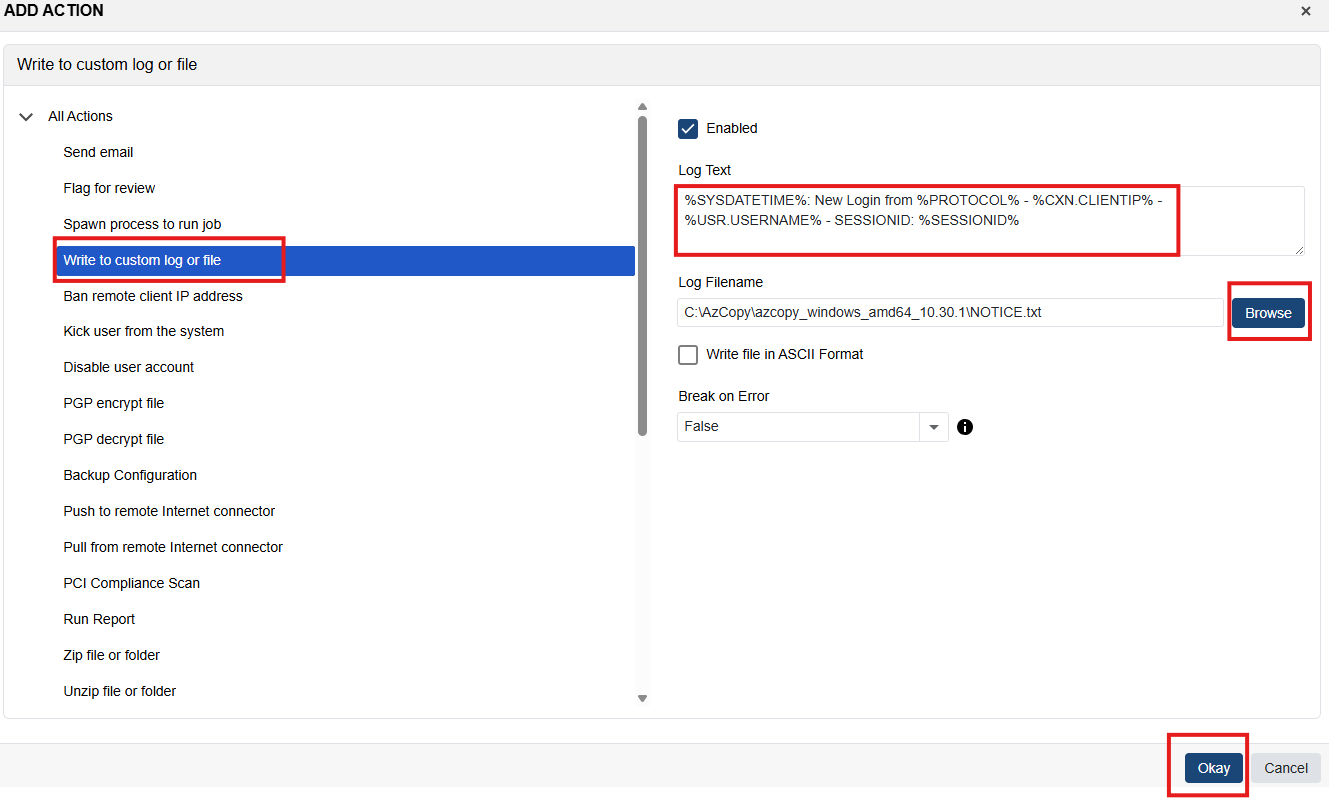The width and height of the screenshot is (1329, 798).
Task: Select Ban remote client IP address
Action: [153, 296]
